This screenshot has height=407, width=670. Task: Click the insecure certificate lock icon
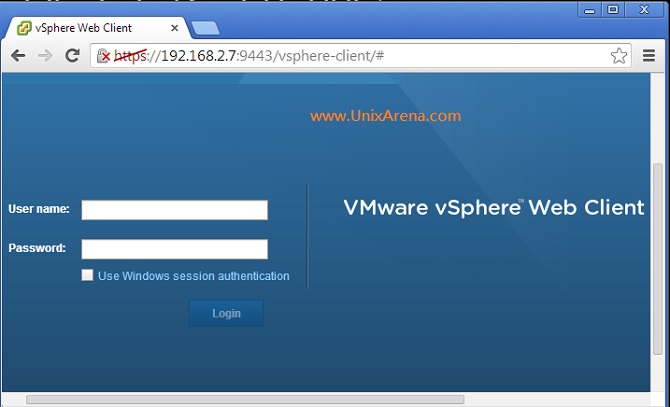point(103,56)
